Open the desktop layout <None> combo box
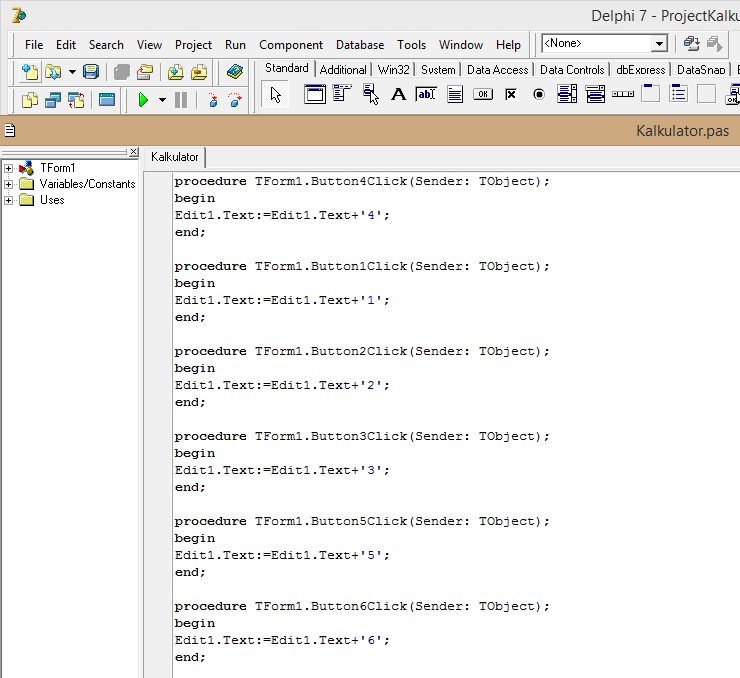The height and width of the screenshot is (678, 740). coord(605,43)
